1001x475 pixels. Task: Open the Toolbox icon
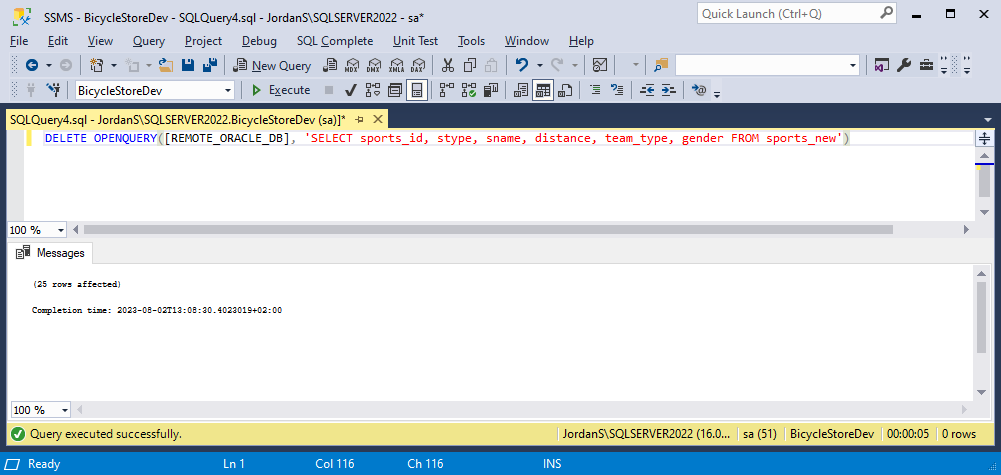(x=926, y=65)
